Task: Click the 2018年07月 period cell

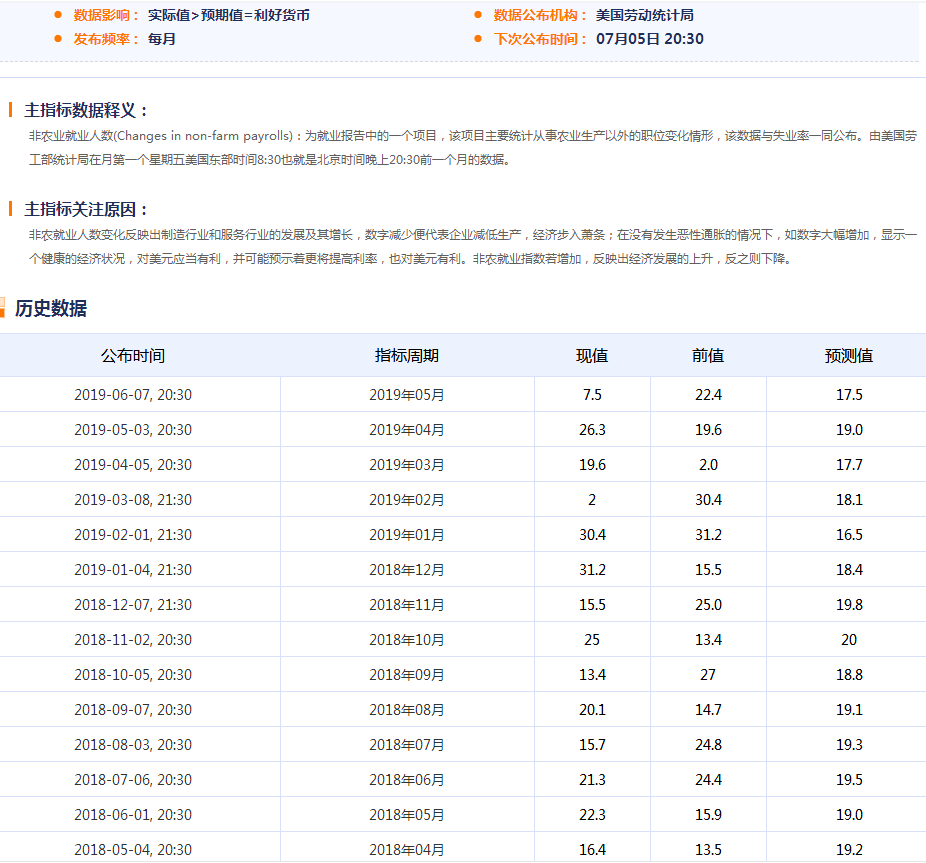Action: (x=406, y=745)
